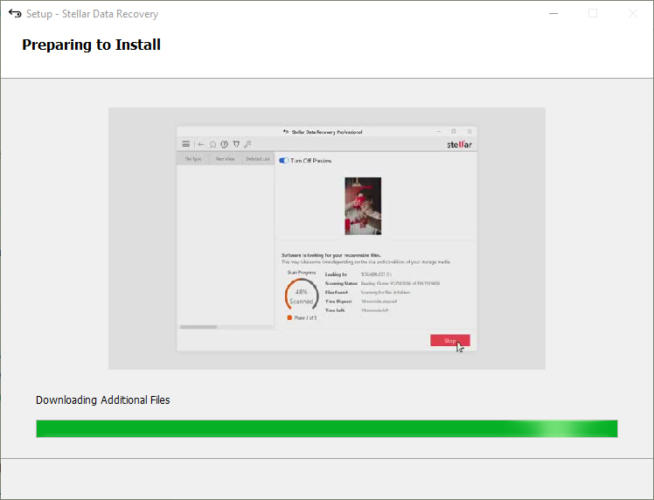Click the stellar logo in the preview screenshot
Screen dimensions: 654x500
pos(459,145)
